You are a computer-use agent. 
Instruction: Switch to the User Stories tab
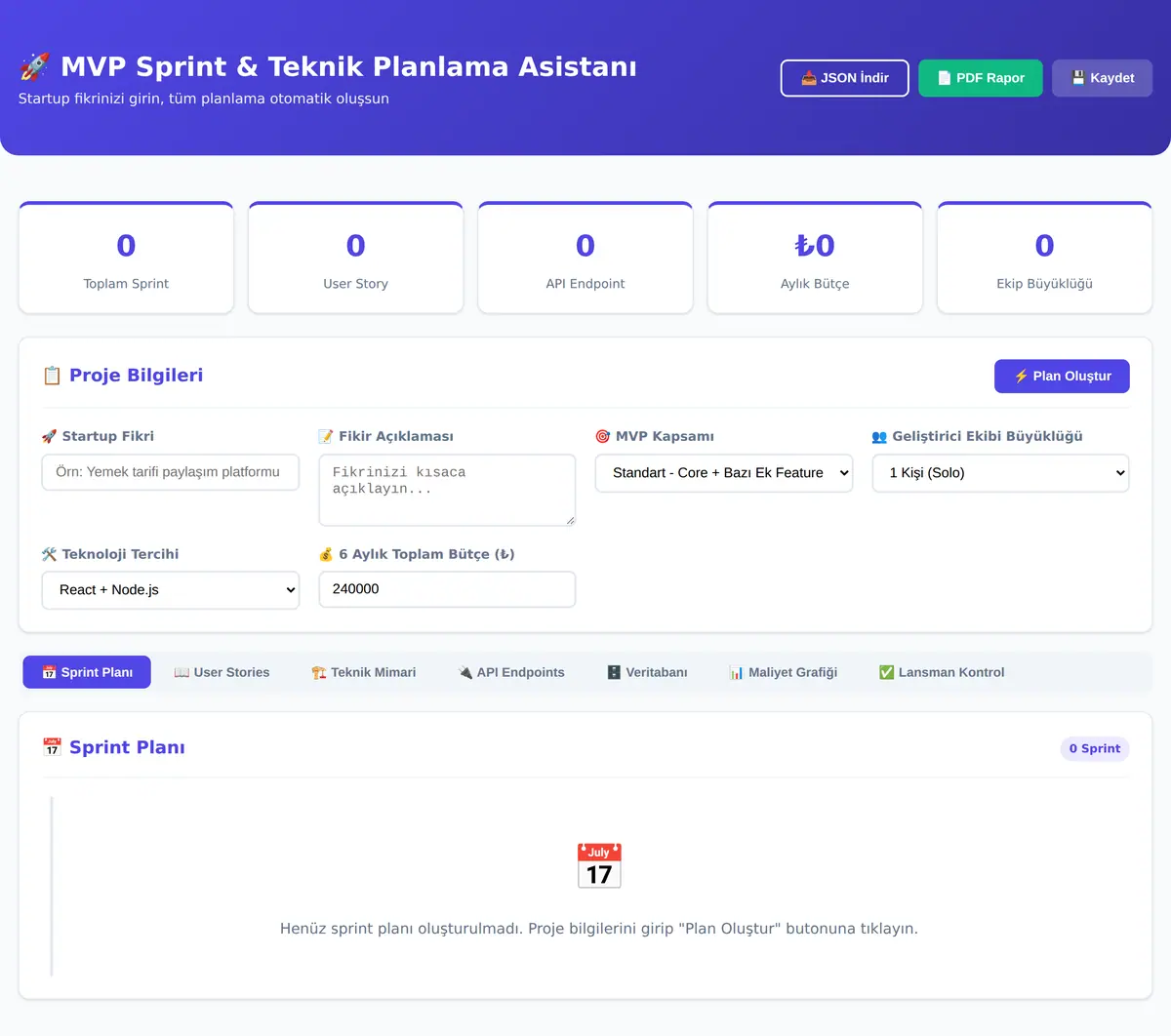click(222, 672)
